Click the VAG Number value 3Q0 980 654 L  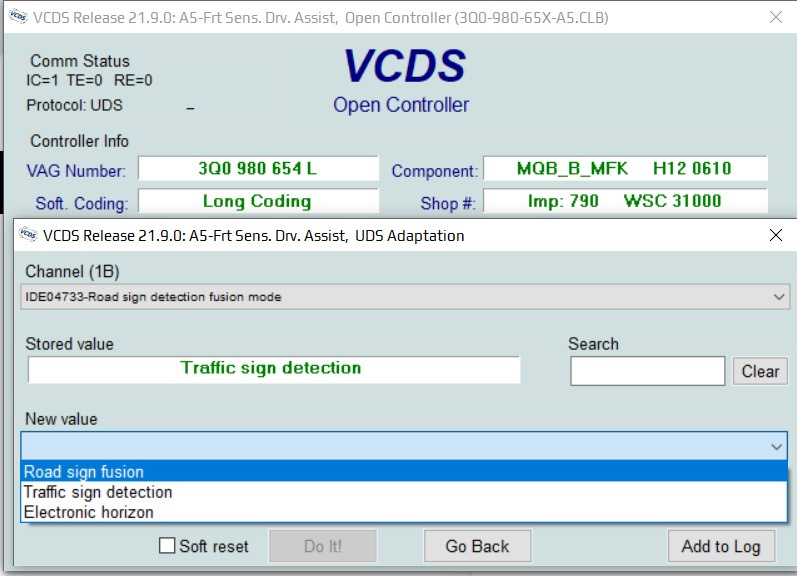coord(258,168)
